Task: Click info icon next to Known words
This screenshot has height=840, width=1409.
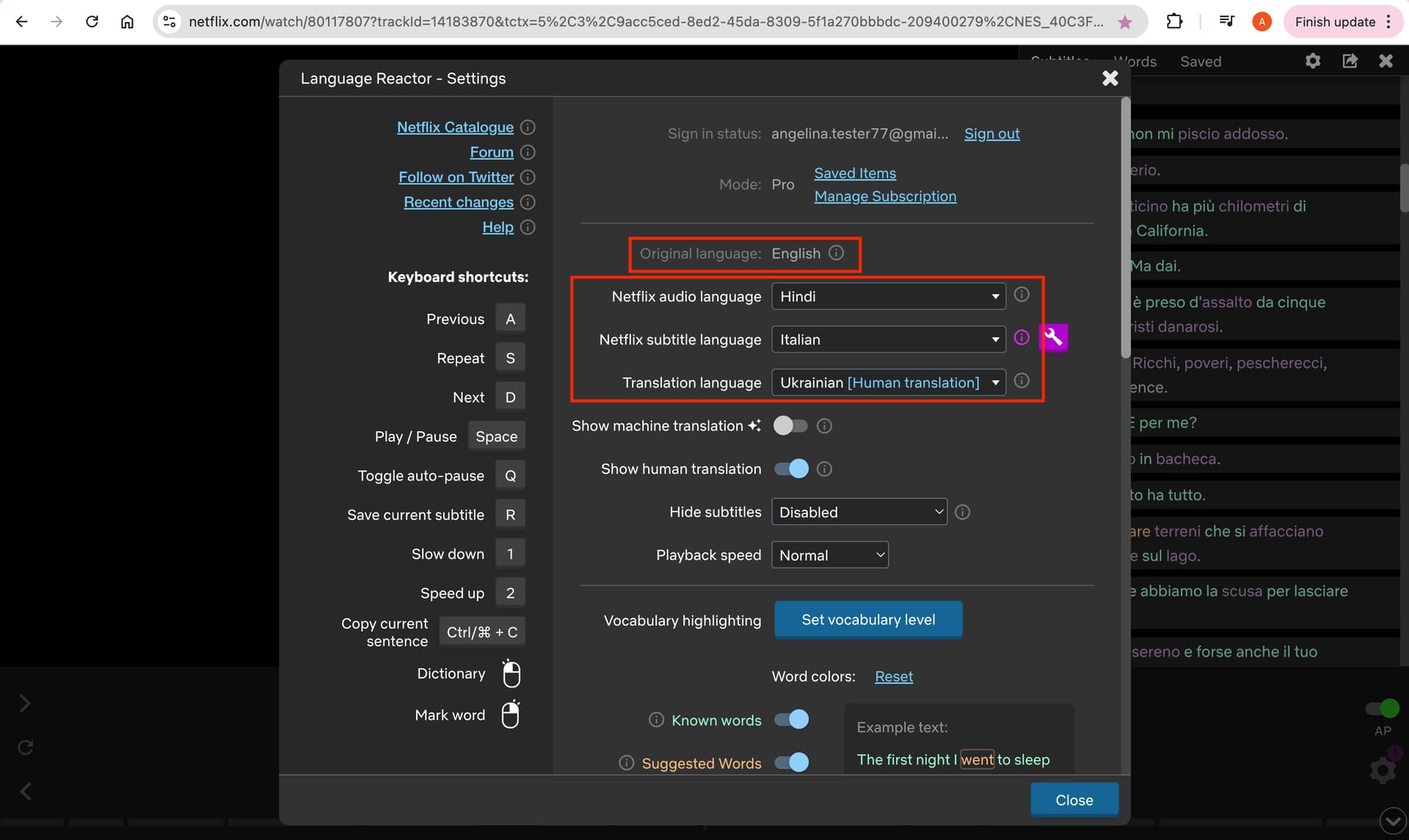Action: [x=656, y=720]
